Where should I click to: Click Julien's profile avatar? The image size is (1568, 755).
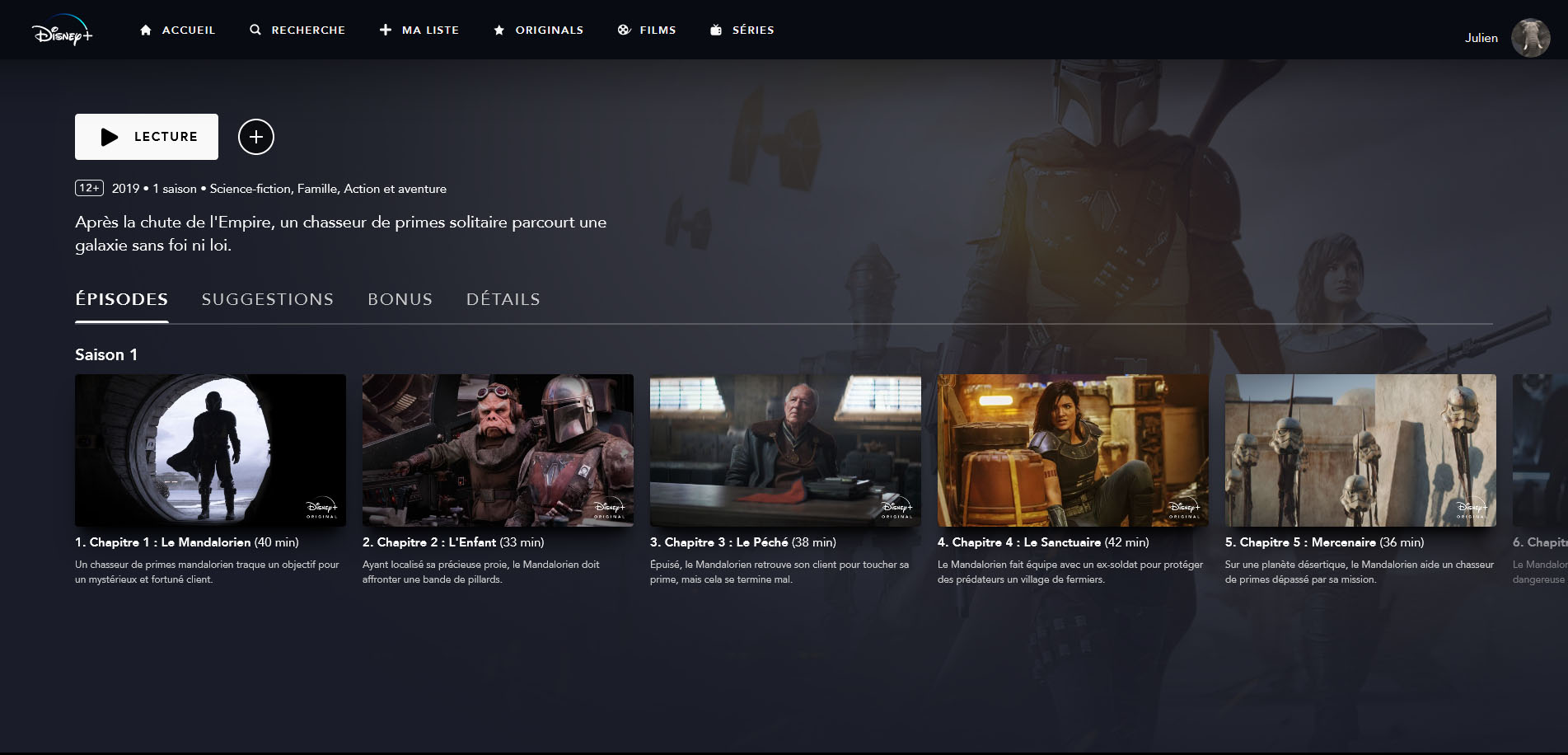1530,38
